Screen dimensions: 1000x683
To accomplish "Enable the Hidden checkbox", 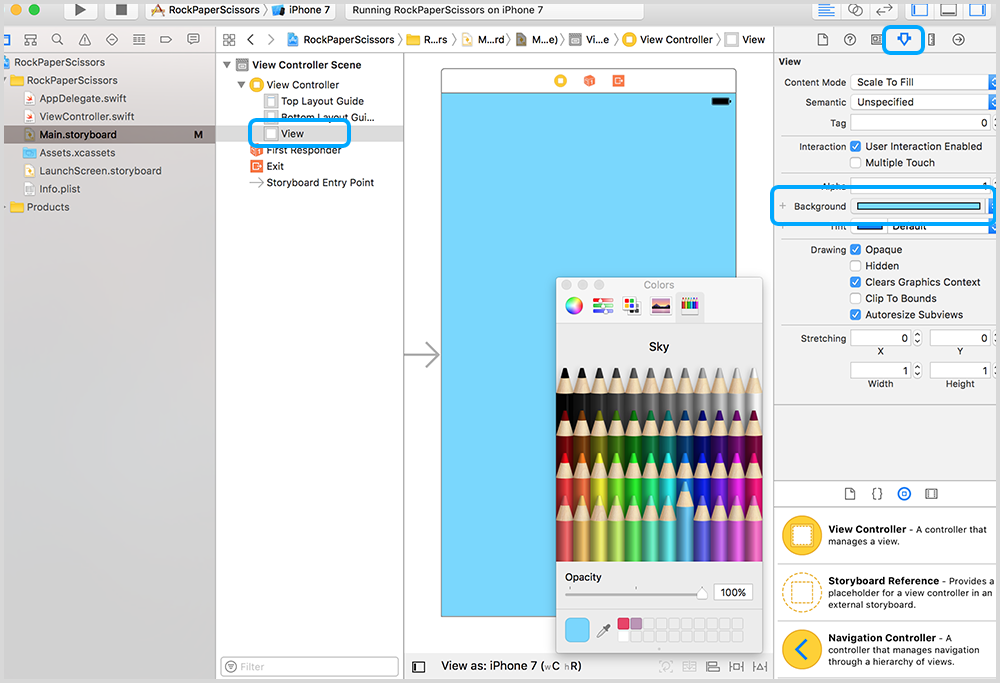I will point(855,266).
